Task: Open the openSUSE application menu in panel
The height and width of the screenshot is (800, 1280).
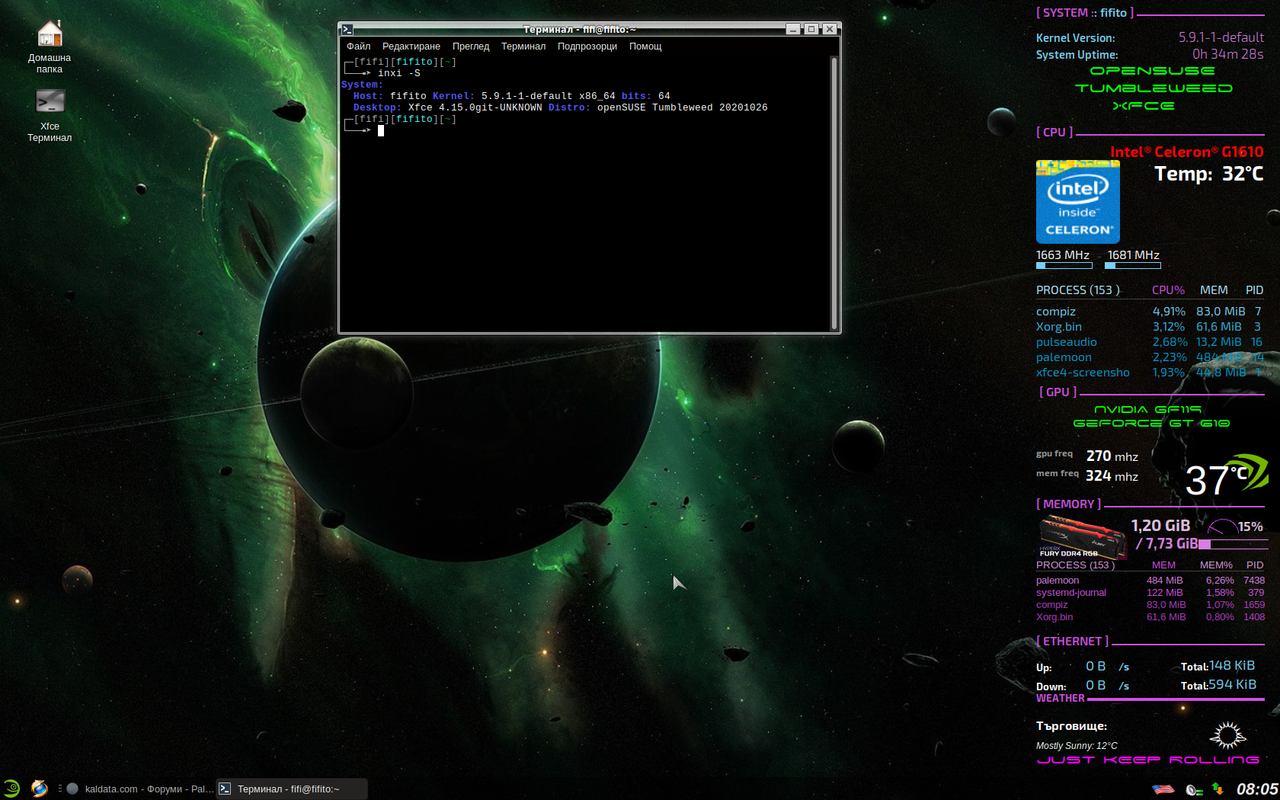Action: coord(11,789)
